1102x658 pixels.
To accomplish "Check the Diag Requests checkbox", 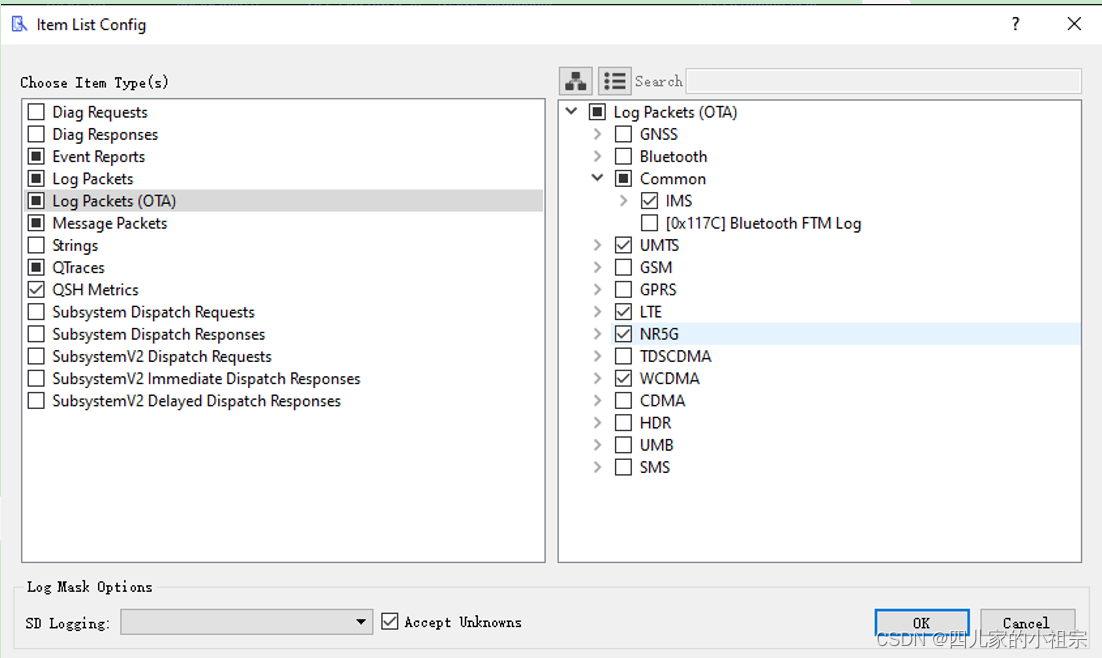I will point(37,112).
